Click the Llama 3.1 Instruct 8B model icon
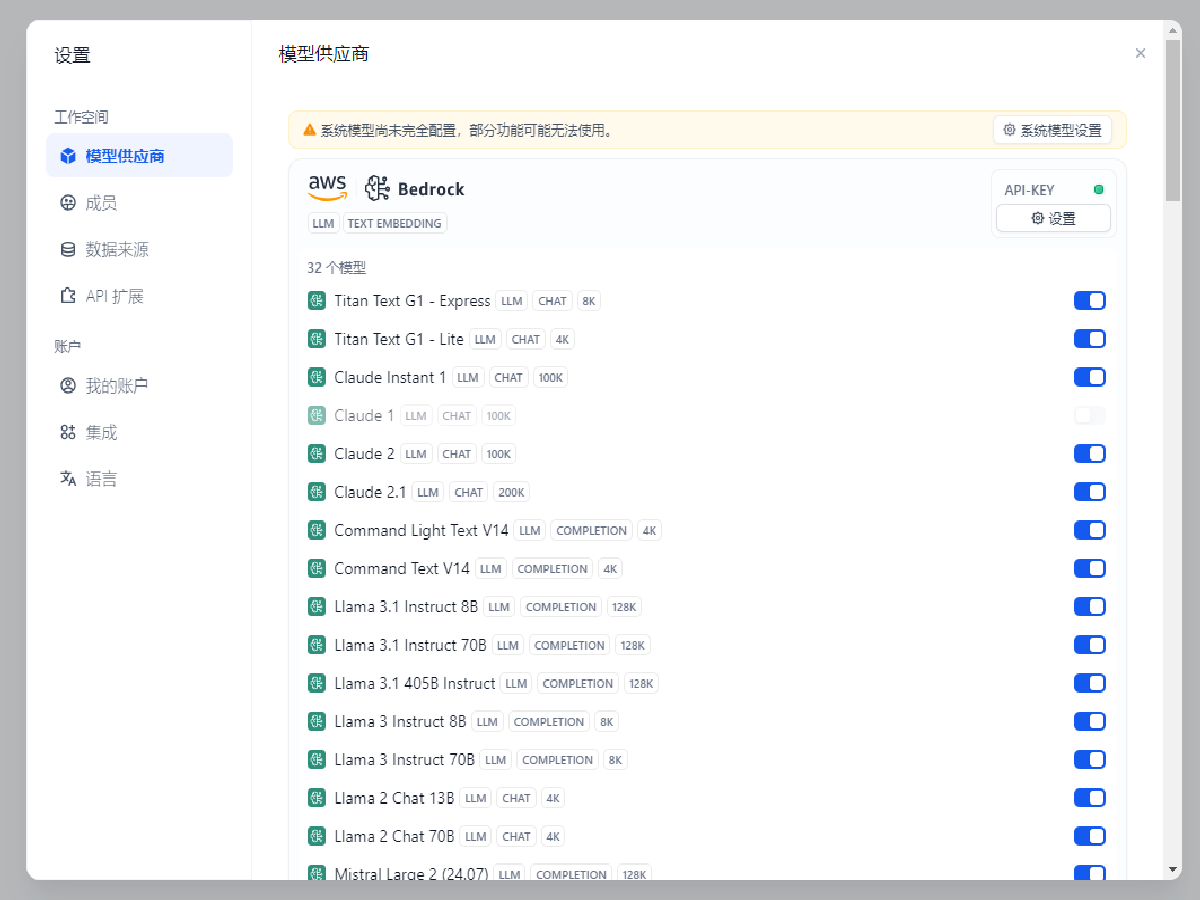 [x=317, y=607]
